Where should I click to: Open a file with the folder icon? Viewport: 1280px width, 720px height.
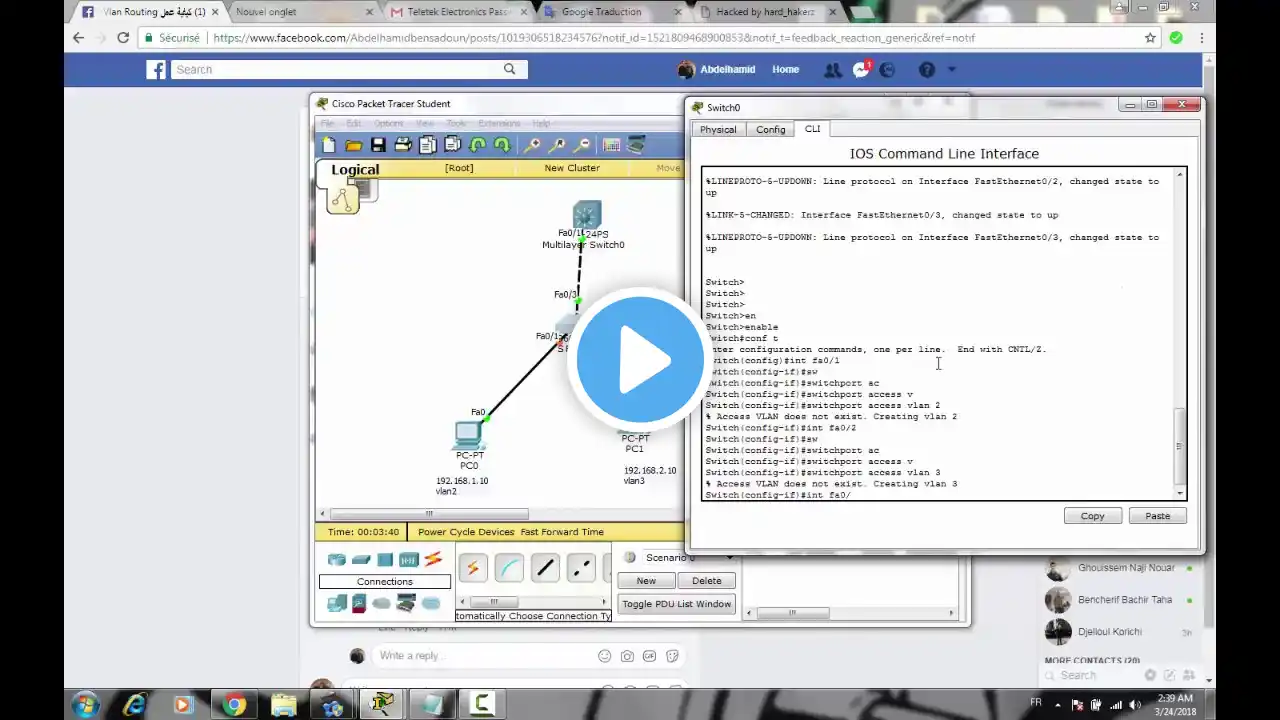coord(353,145)
